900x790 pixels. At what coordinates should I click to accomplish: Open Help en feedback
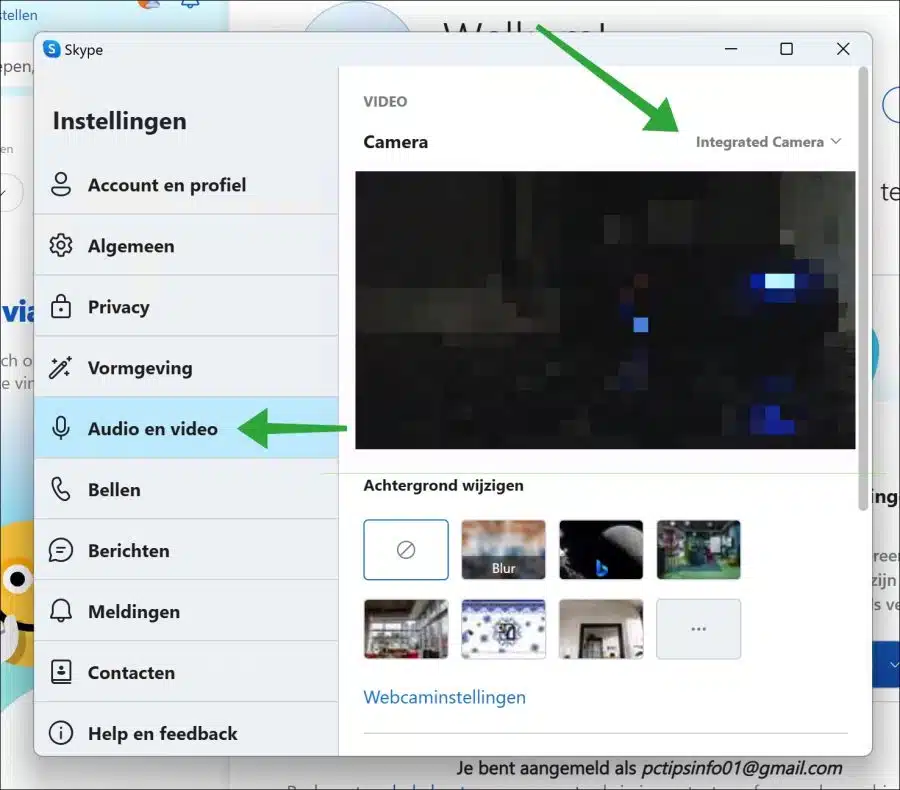coord(186,733)
